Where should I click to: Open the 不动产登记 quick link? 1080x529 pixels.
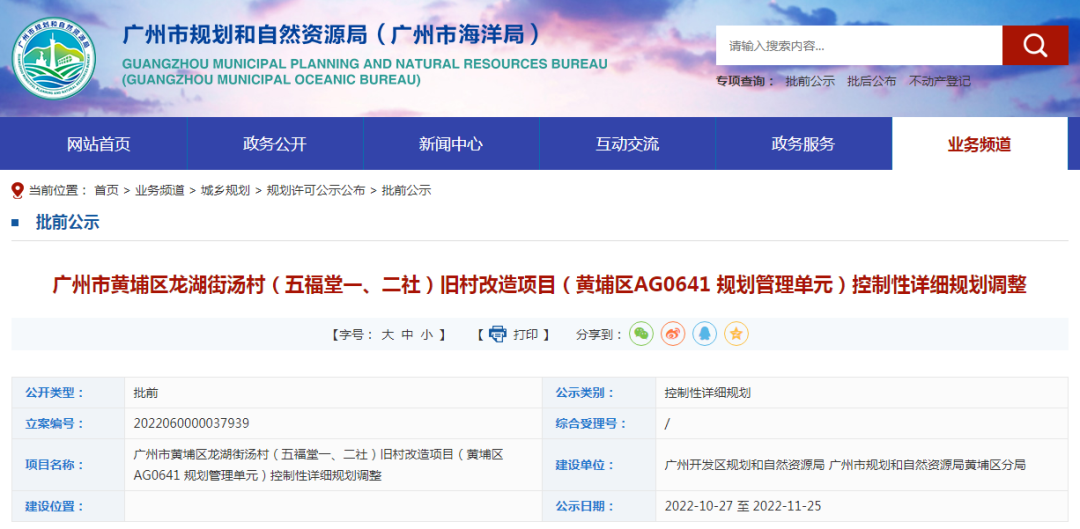939,81
